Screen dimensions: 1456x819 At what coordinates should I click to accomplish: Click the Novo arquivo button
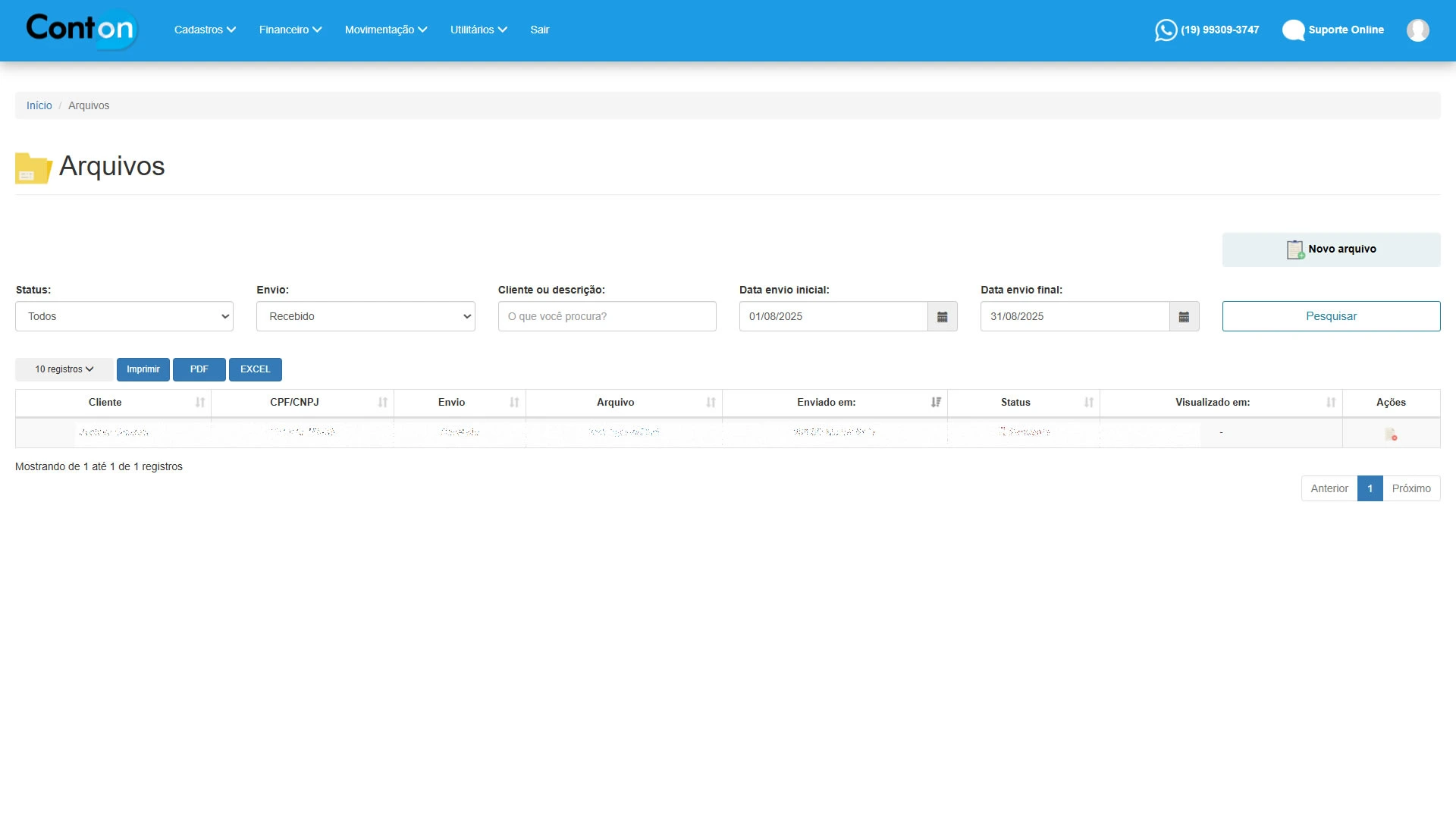1331,249
